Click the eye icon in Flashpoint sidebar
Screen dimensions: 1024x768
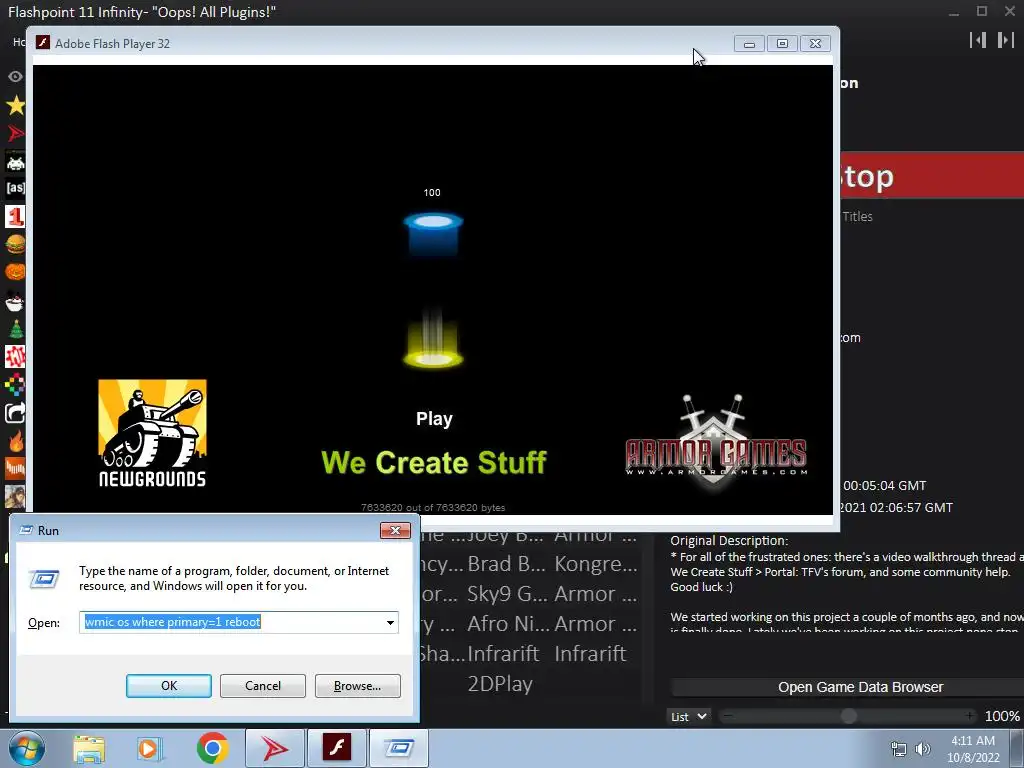[15, 76]
